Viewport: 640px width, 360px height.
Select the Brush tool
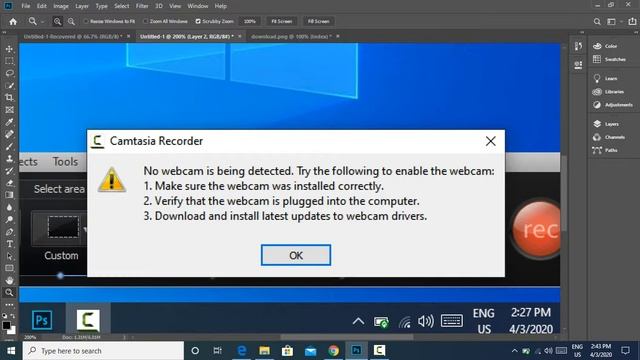pos(9,147)
